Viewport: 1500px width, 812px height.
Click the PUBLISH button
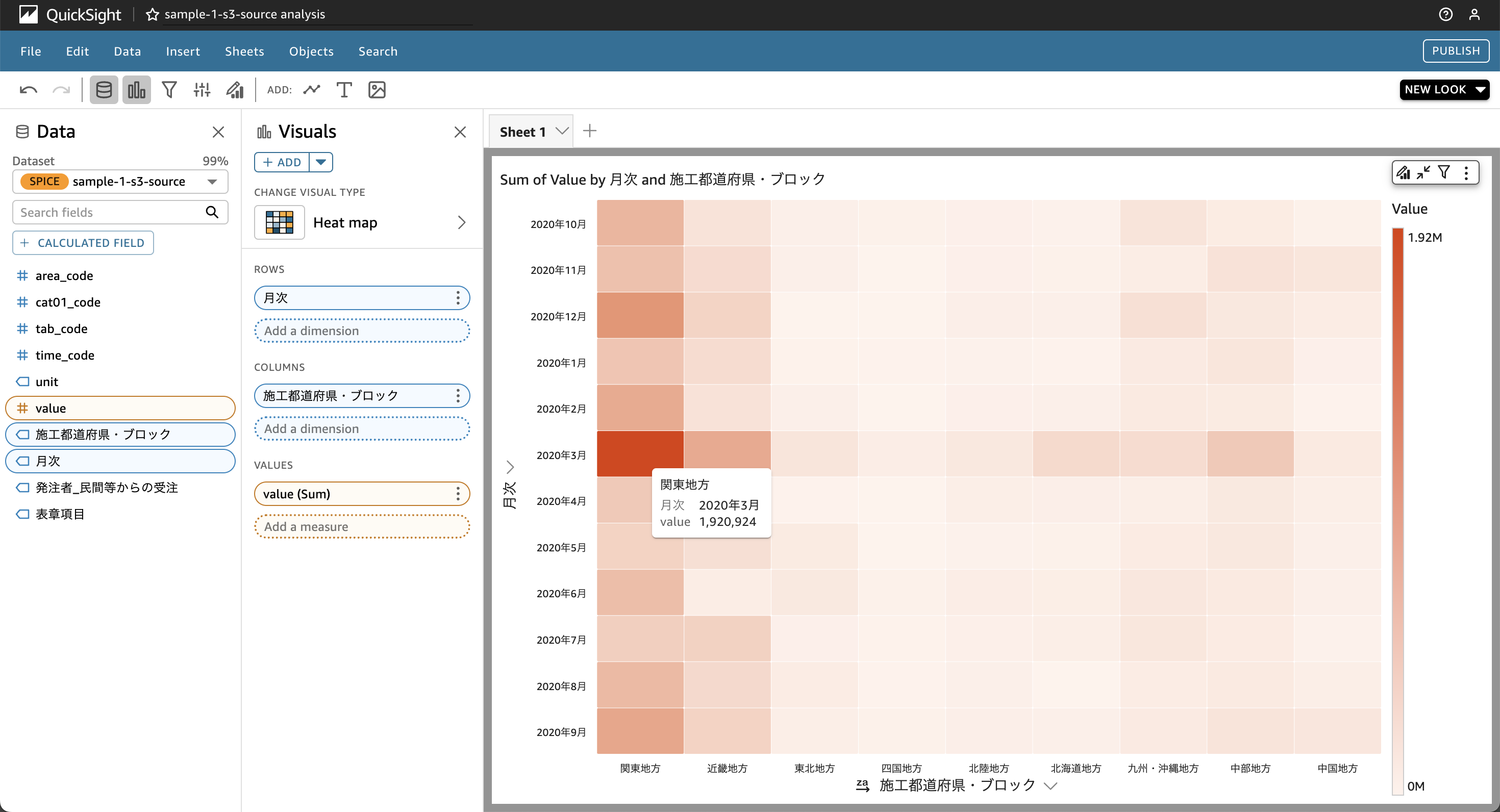[1456, 50]
